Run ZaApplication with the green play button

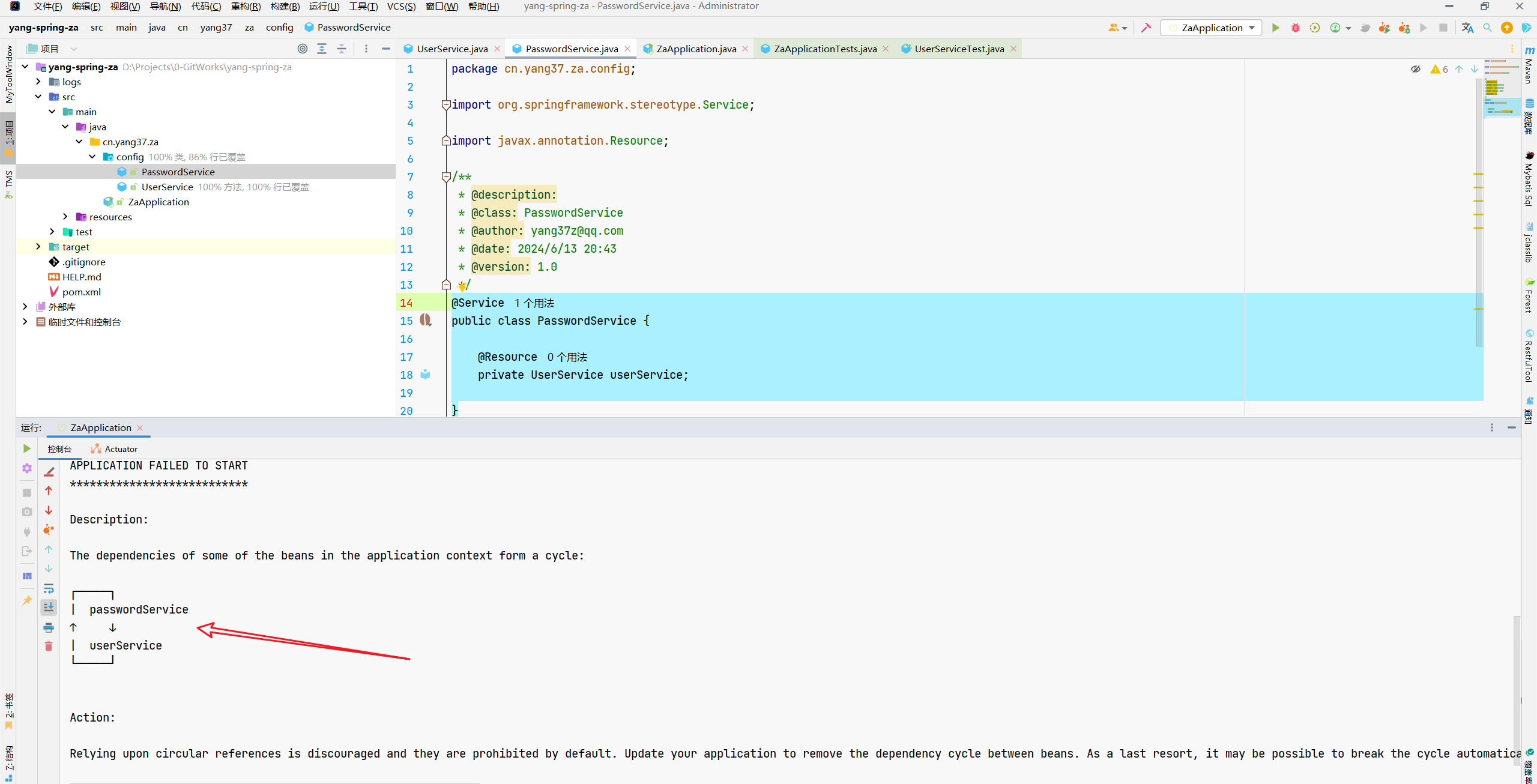[1276, 28]
